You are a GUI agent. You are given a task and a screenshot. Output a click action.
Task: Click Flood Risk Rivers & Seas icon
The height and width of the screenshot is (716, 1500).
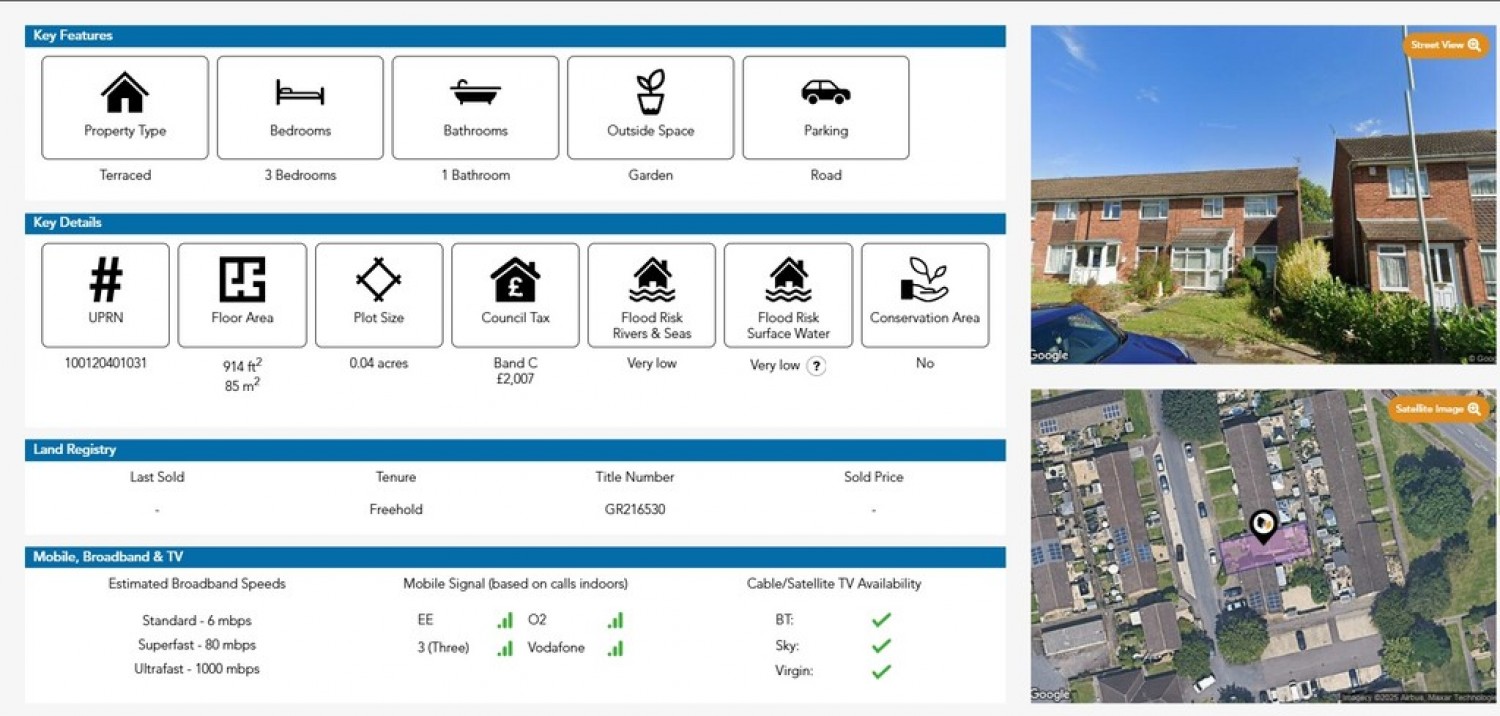coord(652,280)
